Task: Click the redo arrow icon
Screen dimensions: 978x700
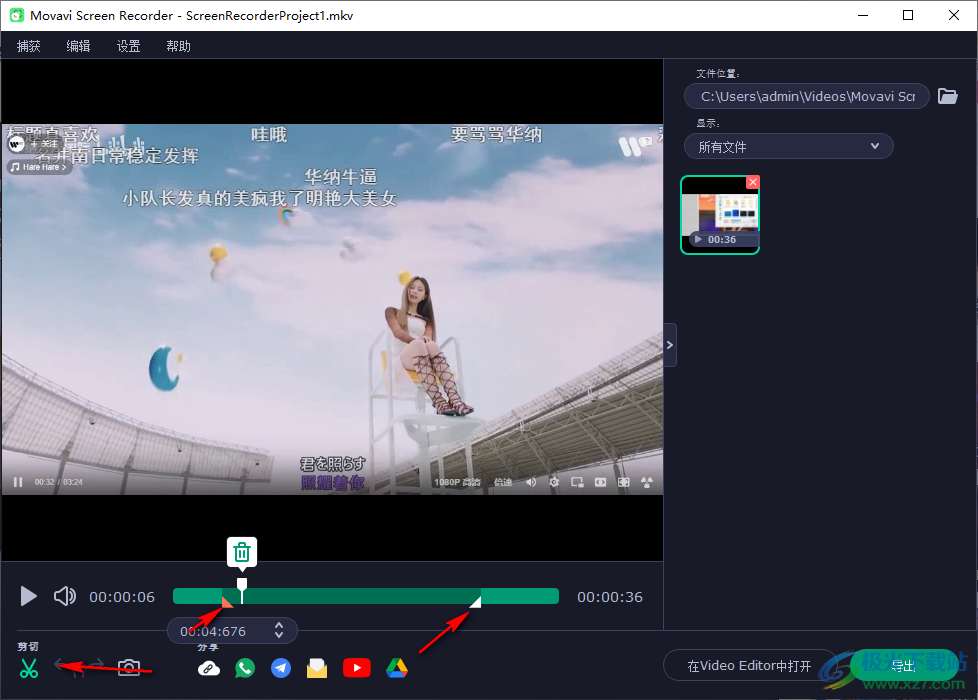Action: (x=95, y=665)
